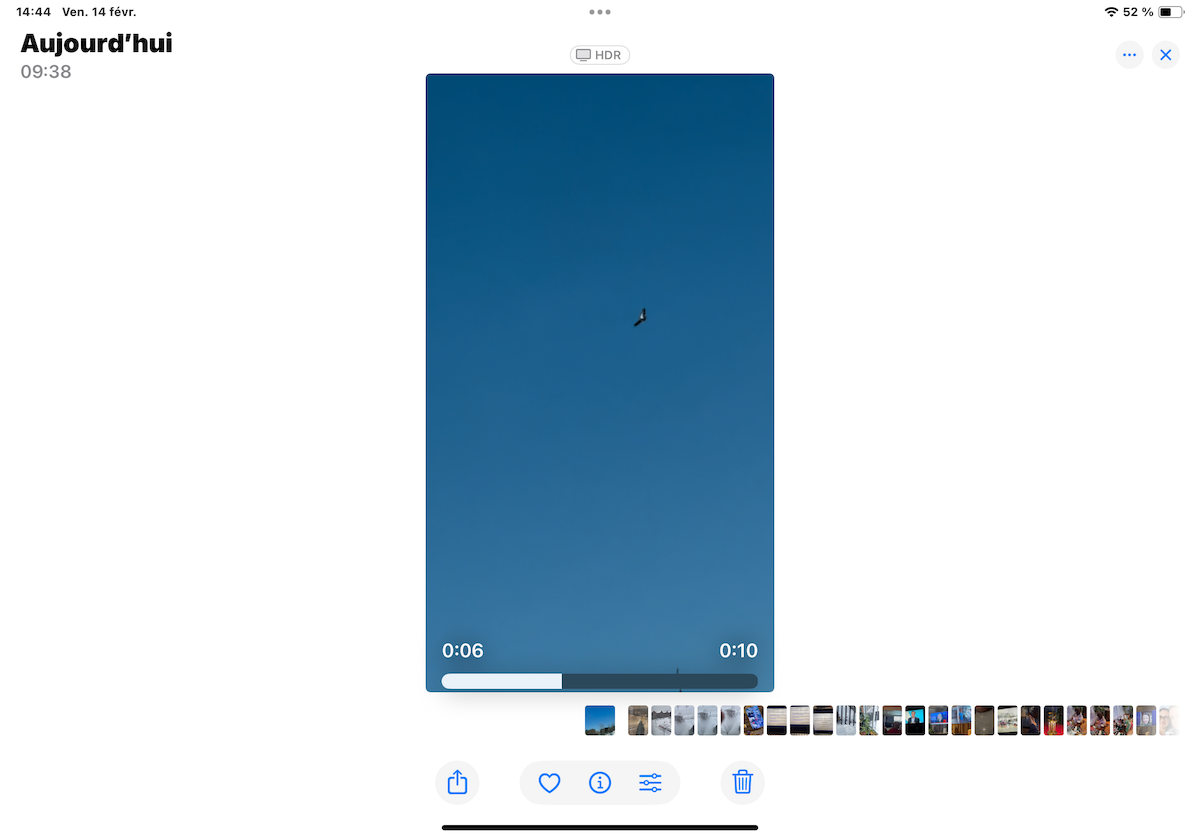Tap the home indicator bar at bottom
1200x838 pixels.
click(x=600, y=827)
